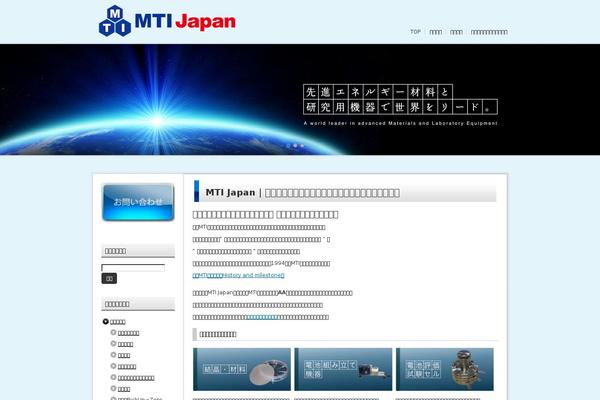This screenshot has width=600, height=400.
Task: Open the 電池評価試験セル product category banner
Action: (445, 369)
